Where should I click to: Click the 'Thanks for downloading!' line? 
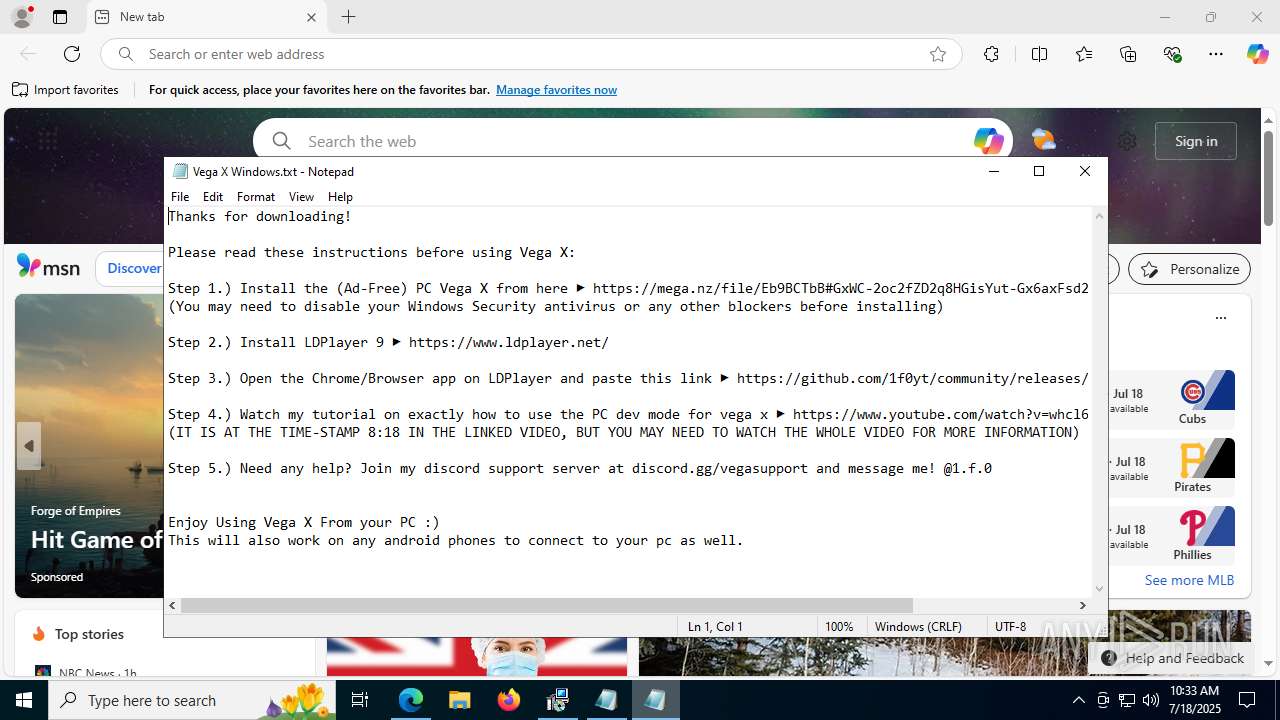pyautogui.click(x=260, y=216)
